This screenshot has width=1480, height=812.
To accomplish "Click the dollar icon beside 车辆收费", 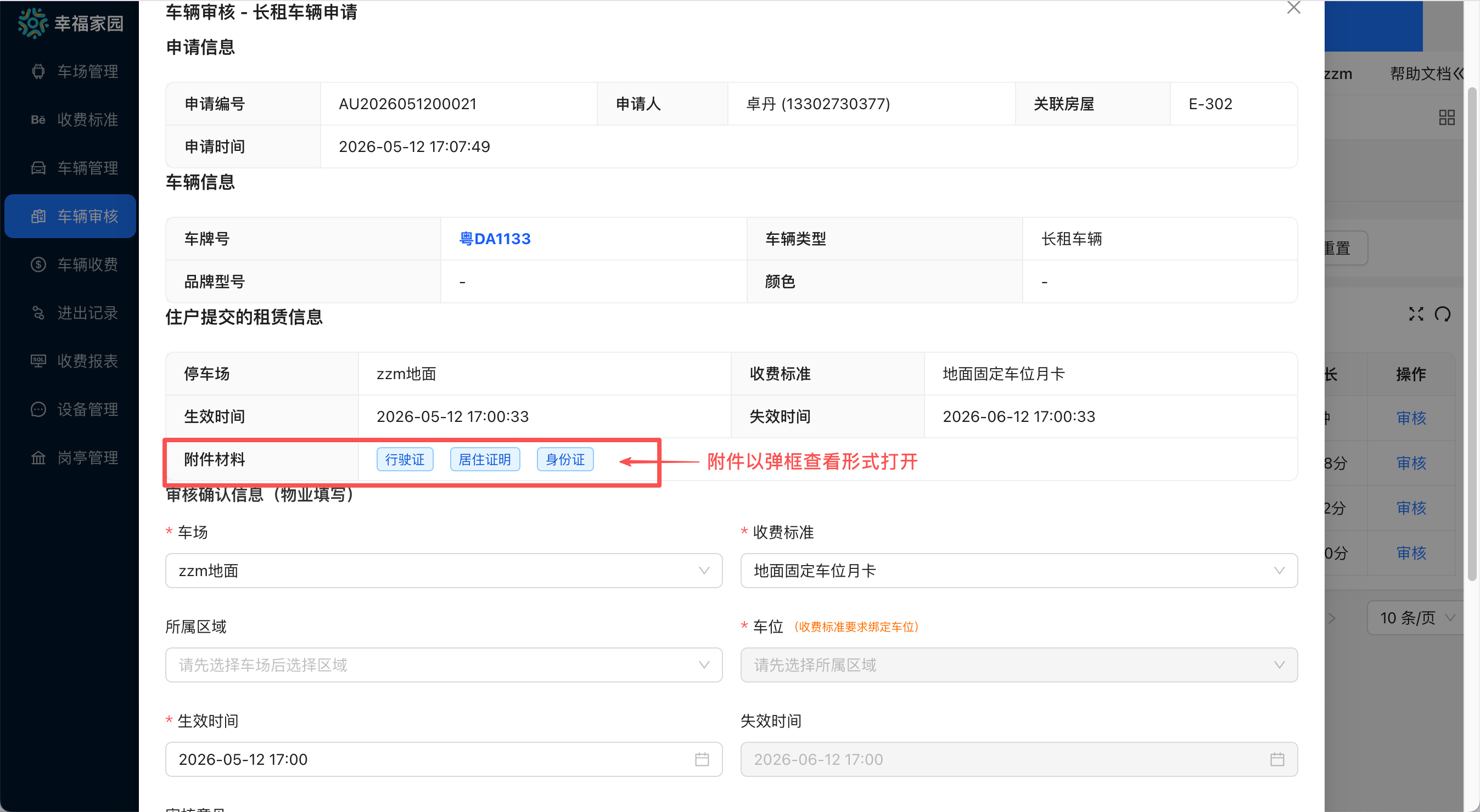I will point(38,264).
